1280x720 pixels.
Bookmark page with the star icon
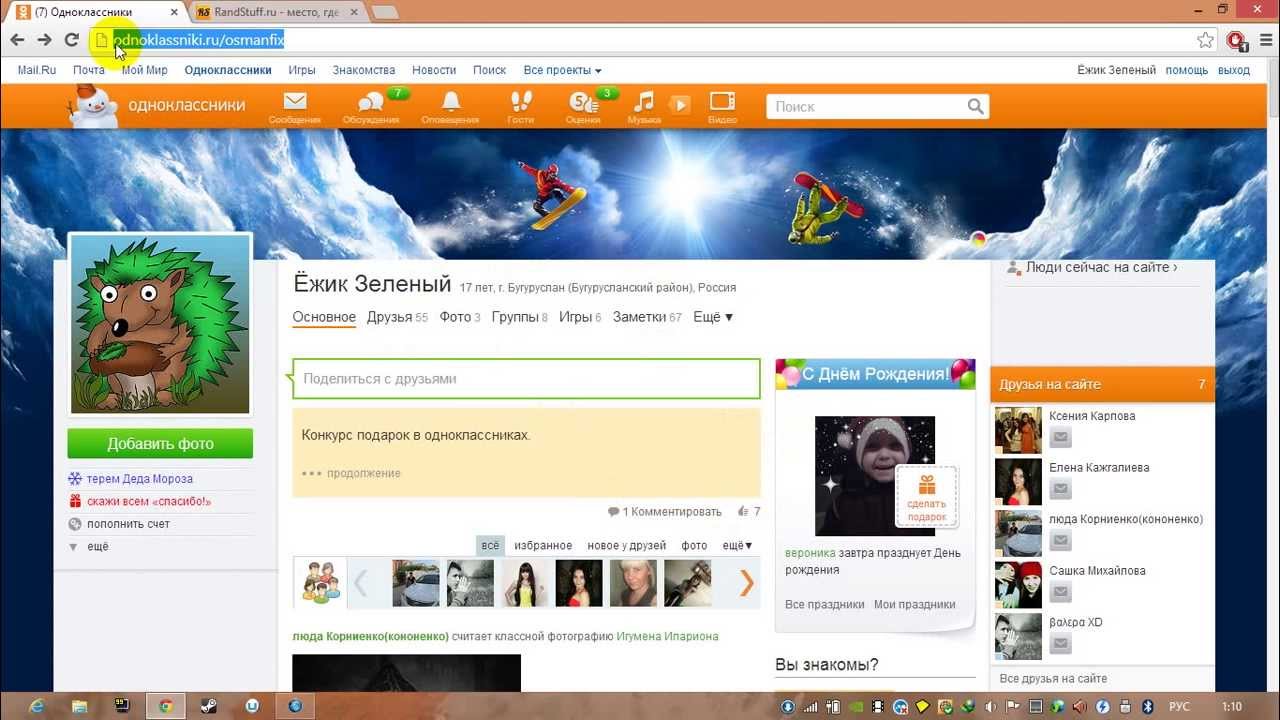coord(1205,40)
